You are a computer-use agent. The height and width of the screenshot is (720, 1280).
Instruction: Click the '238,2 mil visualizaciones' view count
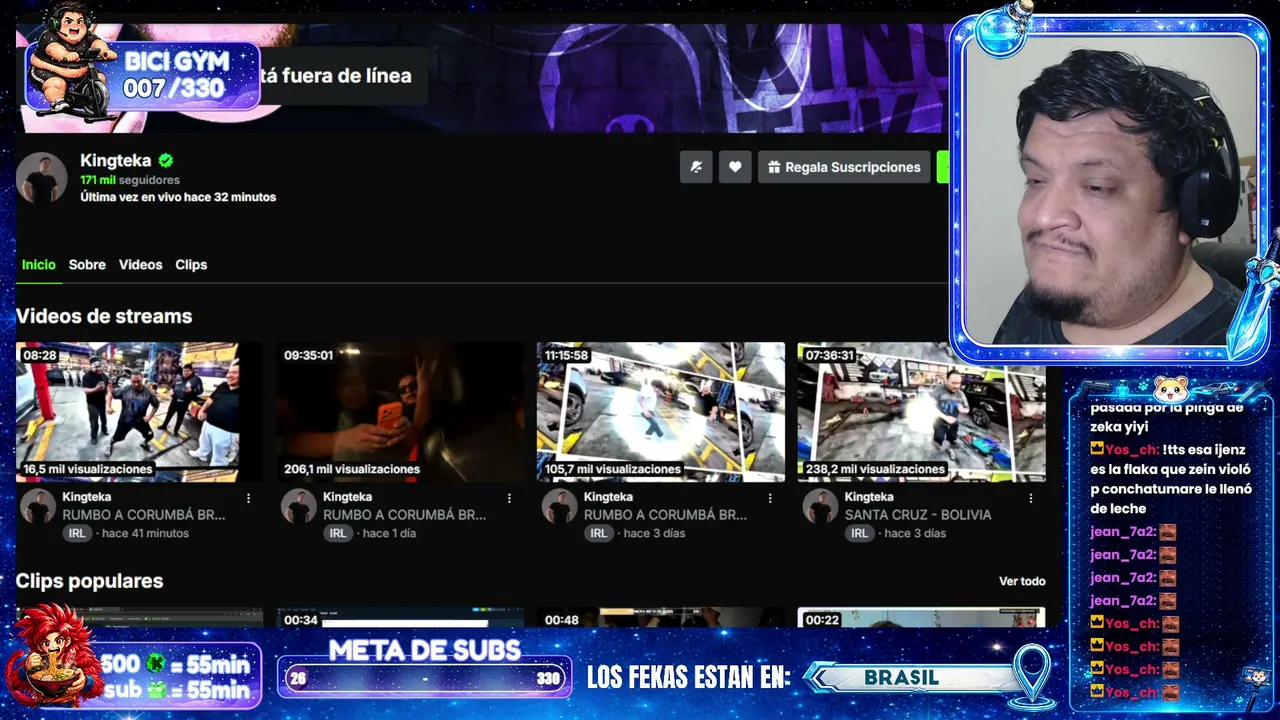[x=873, y=469]
